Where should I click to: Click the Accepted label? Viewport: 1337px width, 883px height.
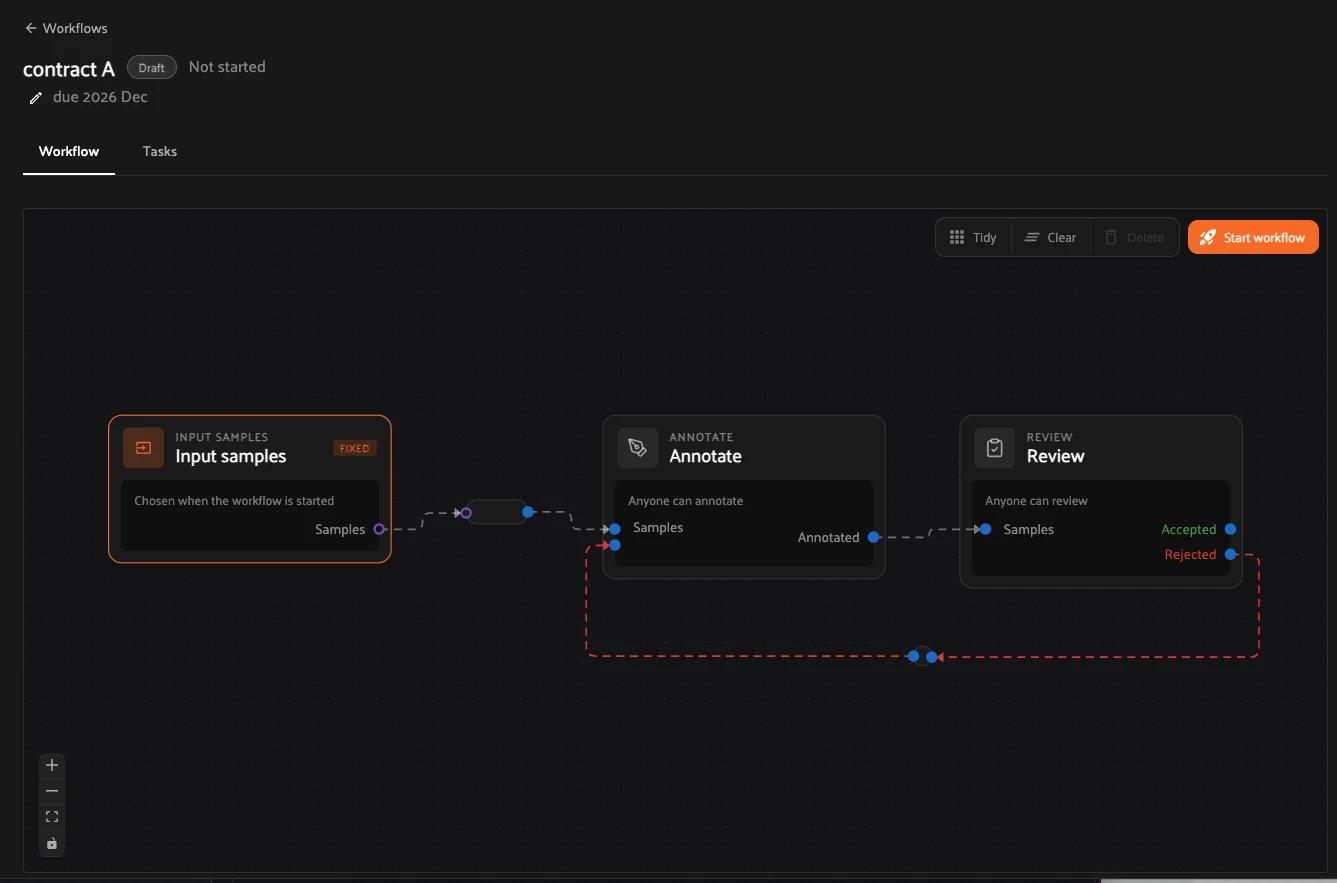[1188, 529]
